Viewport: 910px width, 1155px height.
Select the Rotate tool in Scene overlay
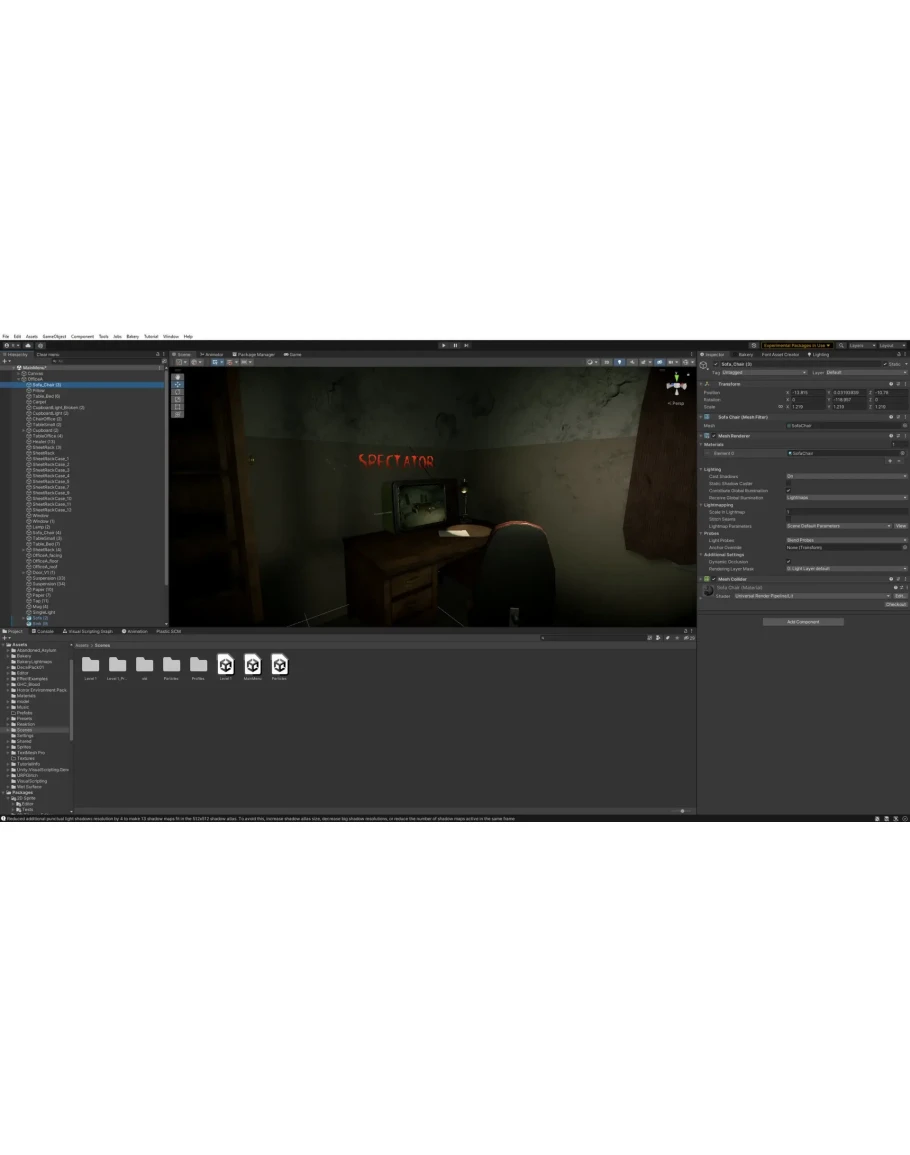(178, 392)
